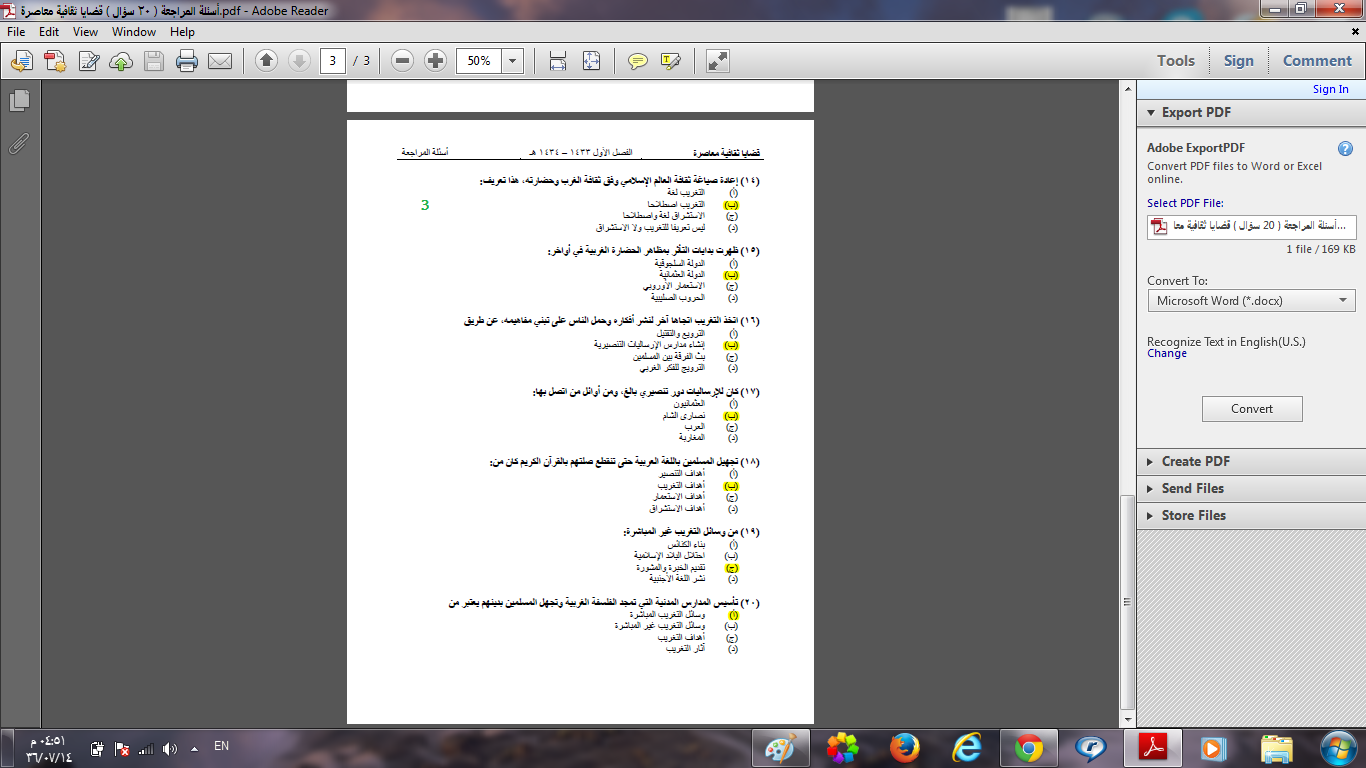Open Windows Explorer folder in taskbar

tap(1276, 747)
